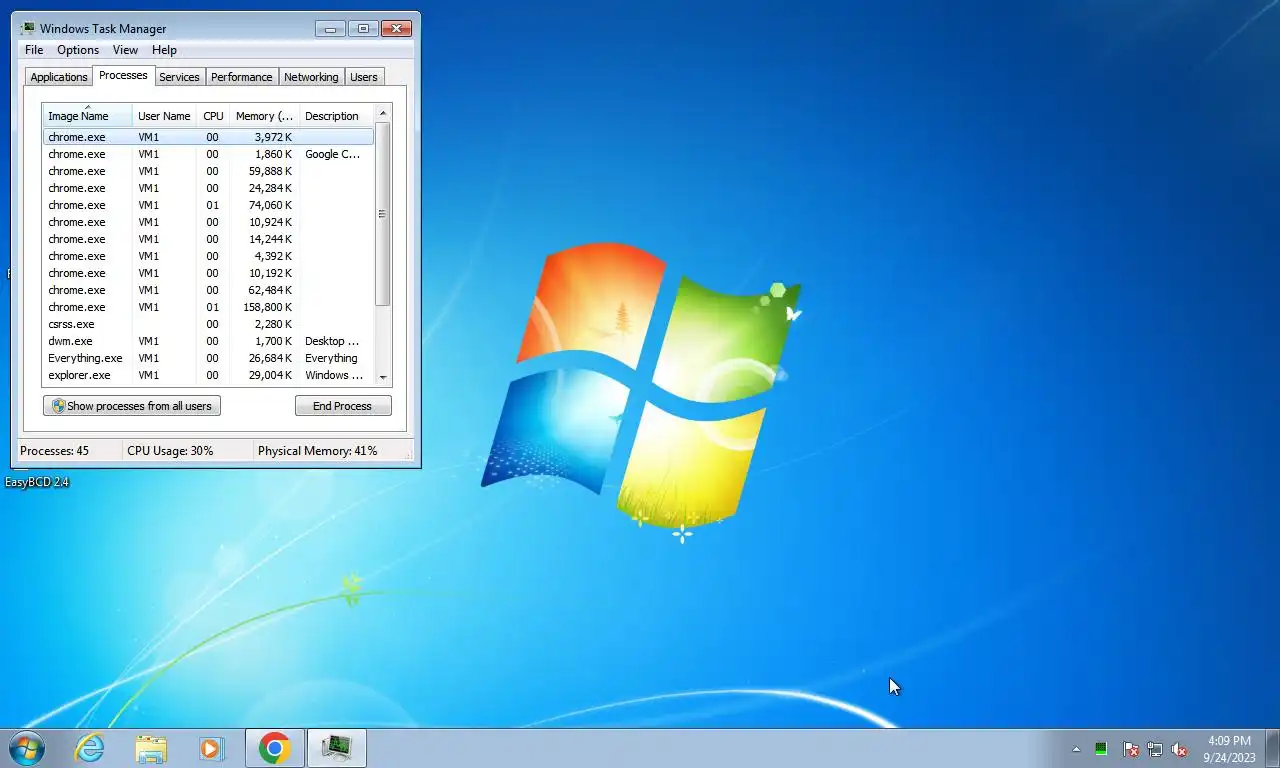Select the dwm.exe process
The height and width of the screenshot is (768, 1280).
(208, 341)
